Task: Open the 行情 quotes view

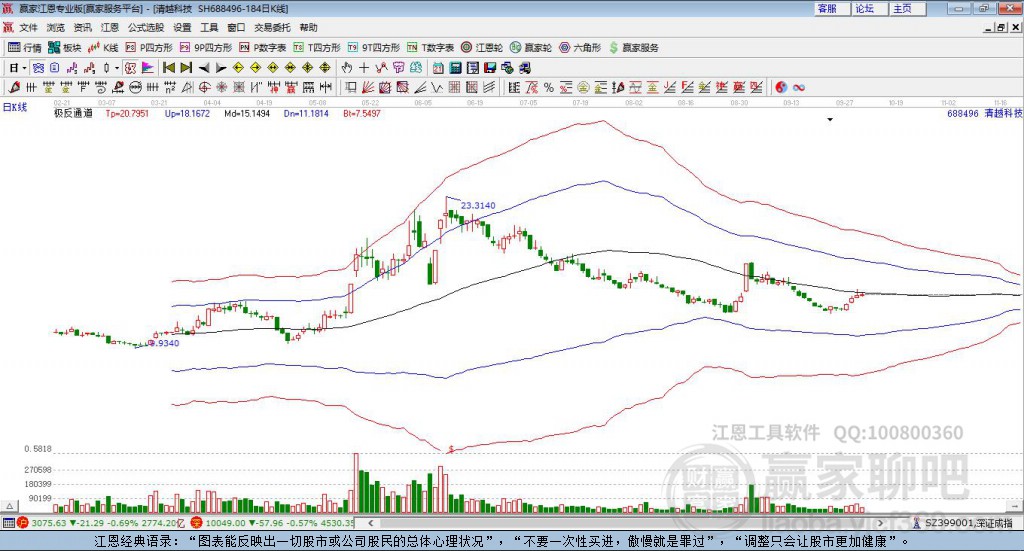Action: coord(25,48)
